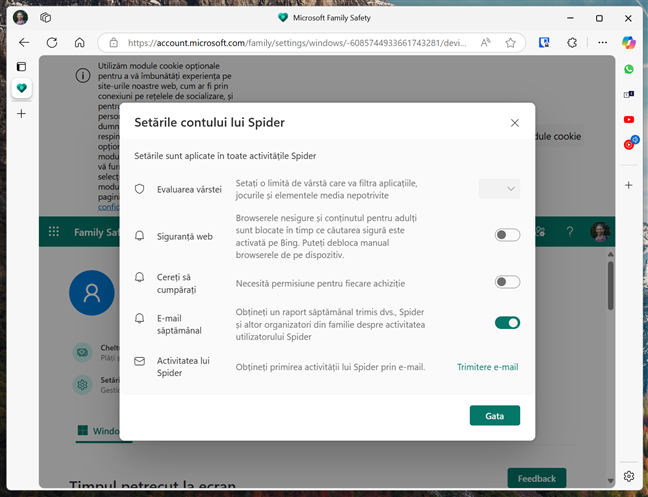The width and height of the screenshot is (648, 497).
Task: Maximize the Edge browser window
Action: click(x=599, y=18)
